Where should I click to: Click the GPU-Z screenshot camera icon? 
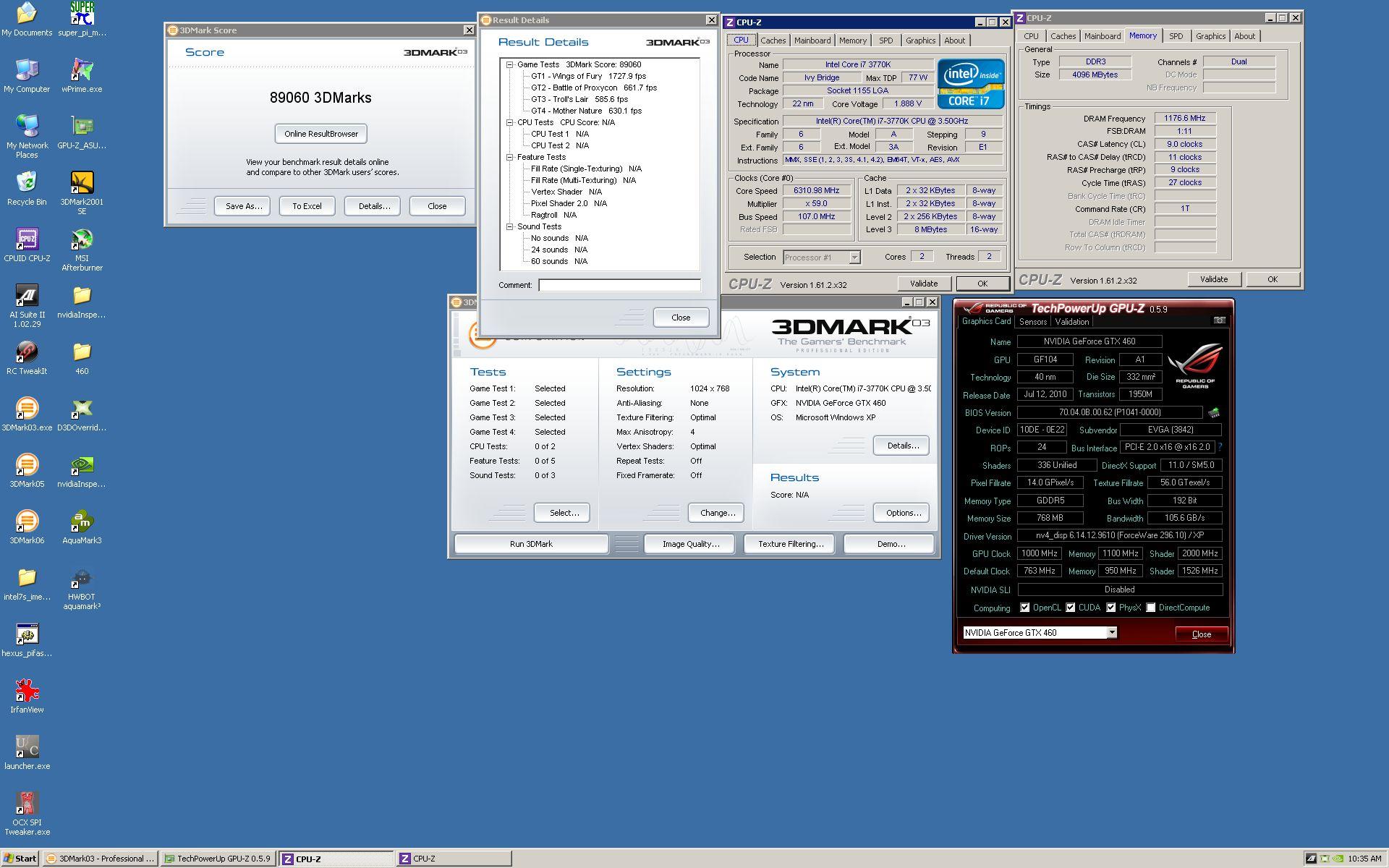pos(1220,320)
